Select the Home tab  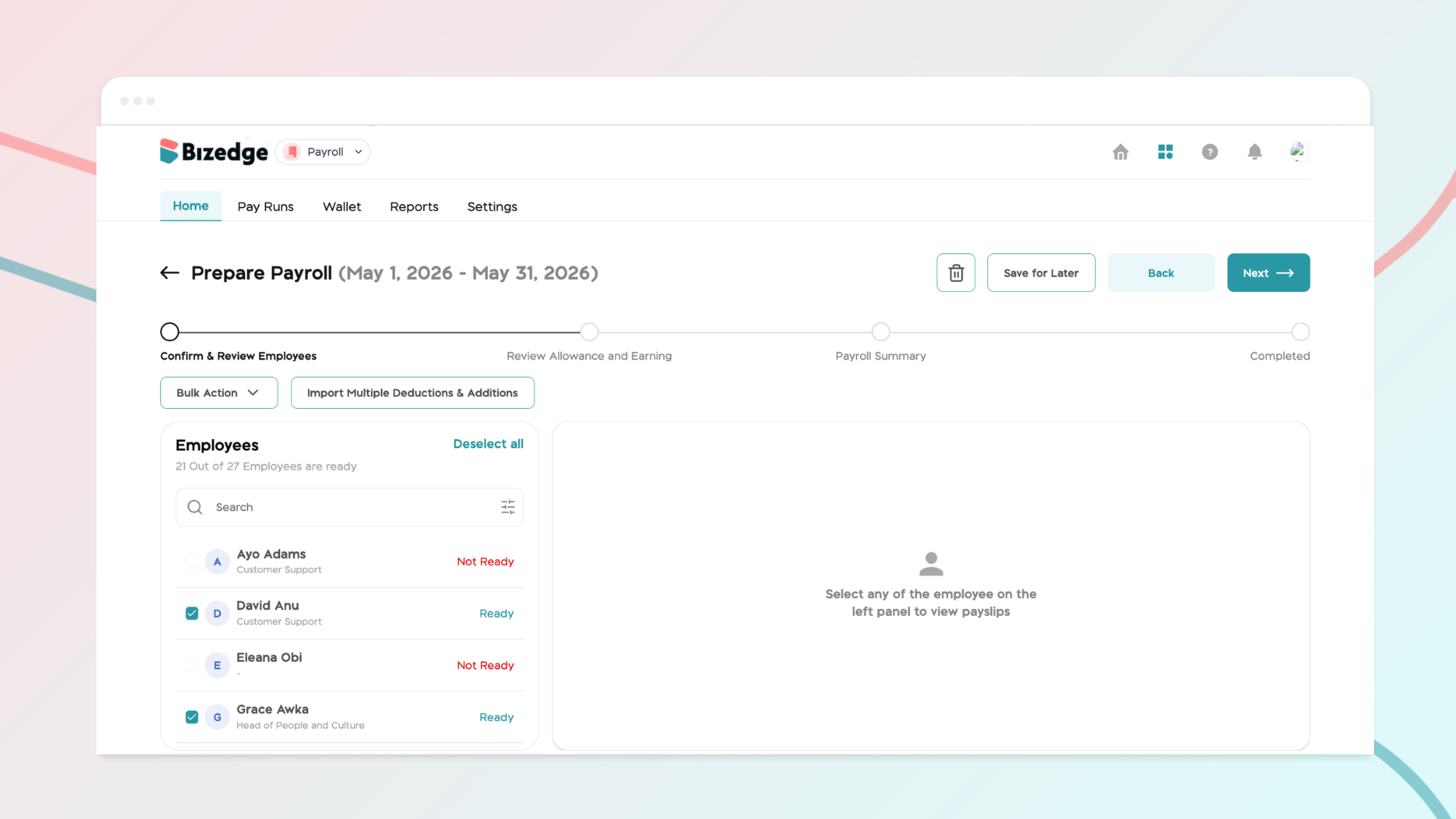tap(190, 206)
